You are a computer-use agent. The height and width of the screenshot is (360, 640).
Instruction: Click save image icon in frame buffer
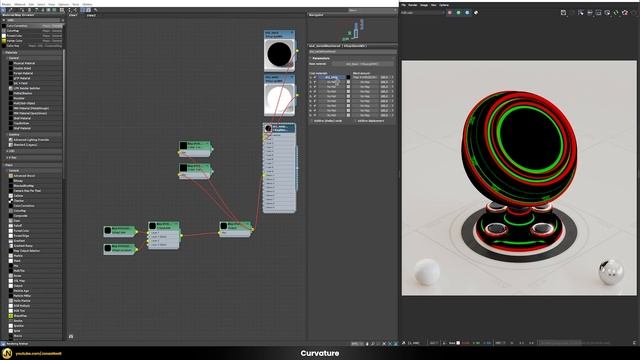[x=563, y=13]
